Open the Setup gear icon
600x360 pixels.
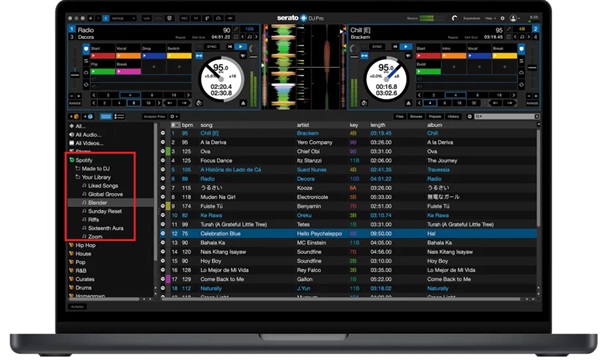tap(502, 18)
